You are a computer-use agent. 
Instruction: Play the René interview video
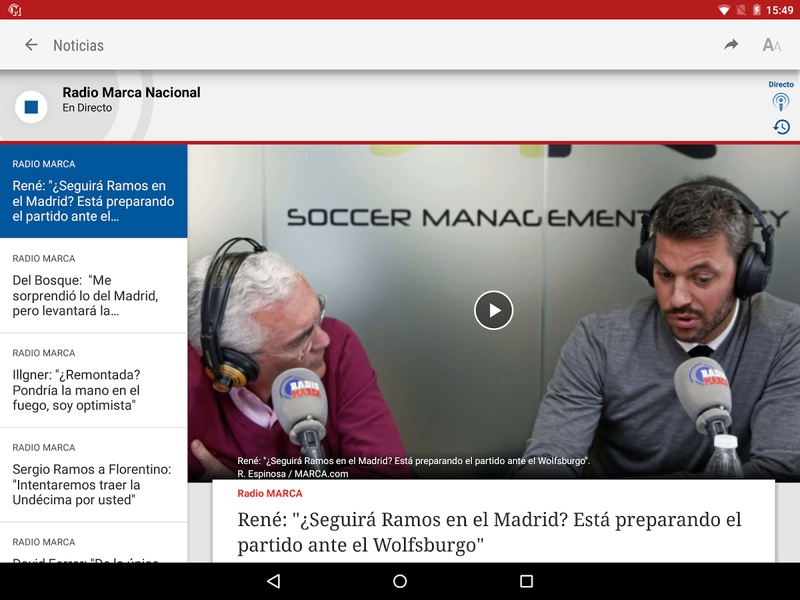[493, 310]
